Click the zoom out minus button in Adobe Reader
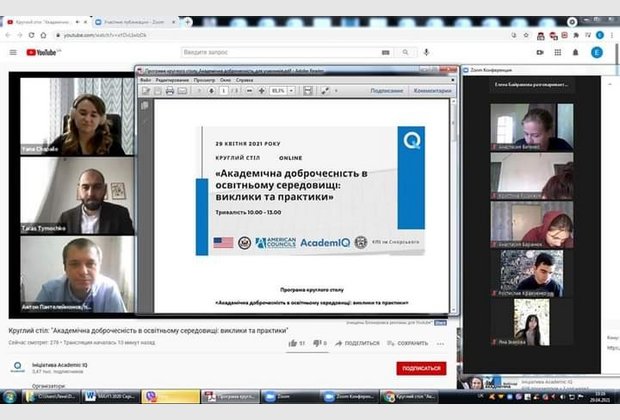The width and height of the screenshot is (620, 420). [x=248, y=91]
